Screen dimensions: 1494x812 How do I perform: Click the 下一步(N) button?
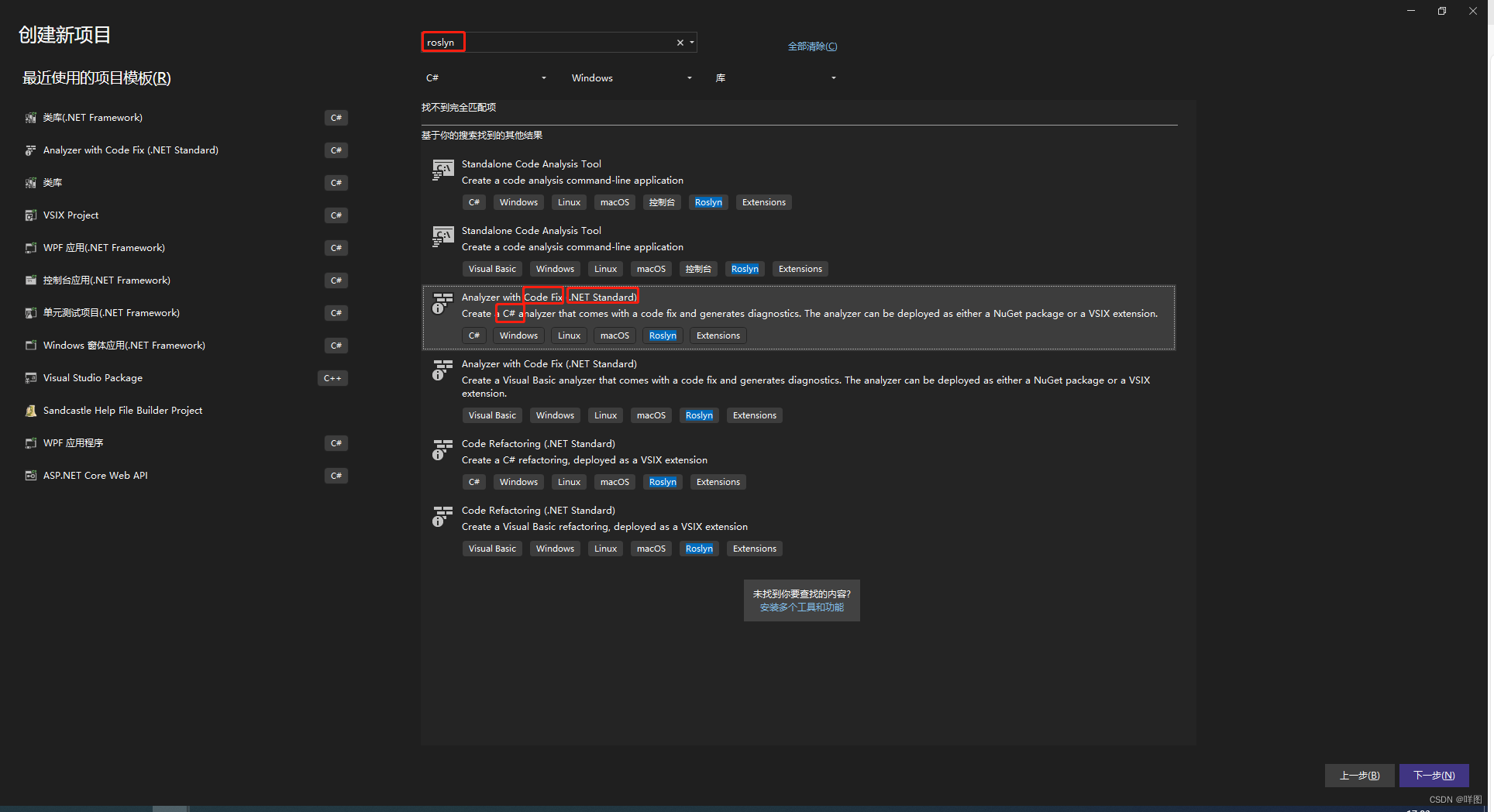pos(1434,776)
